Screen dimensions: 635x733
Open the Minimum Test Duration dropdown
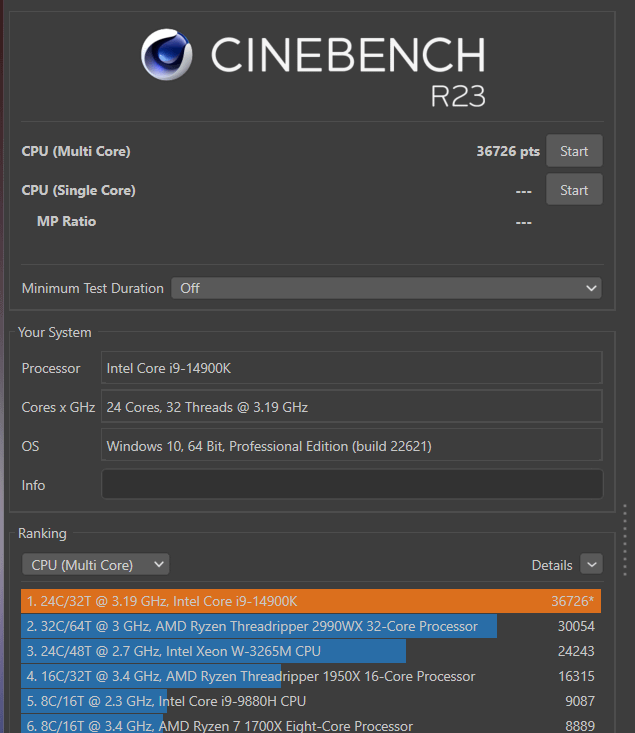click(x=386, y=288)
